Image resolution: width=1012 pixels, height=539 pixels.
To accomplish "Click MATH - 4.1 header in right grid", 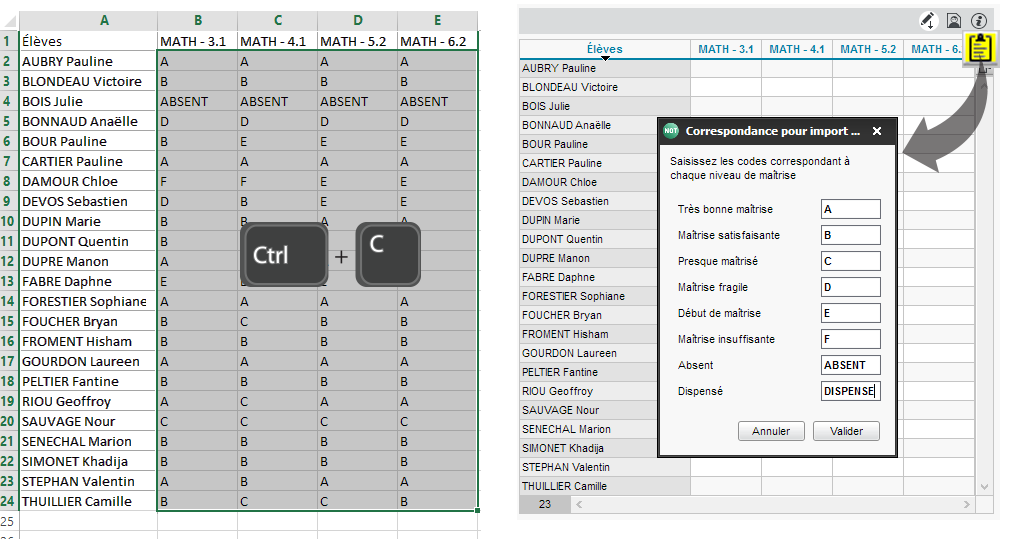I will [x=797, y=49].
